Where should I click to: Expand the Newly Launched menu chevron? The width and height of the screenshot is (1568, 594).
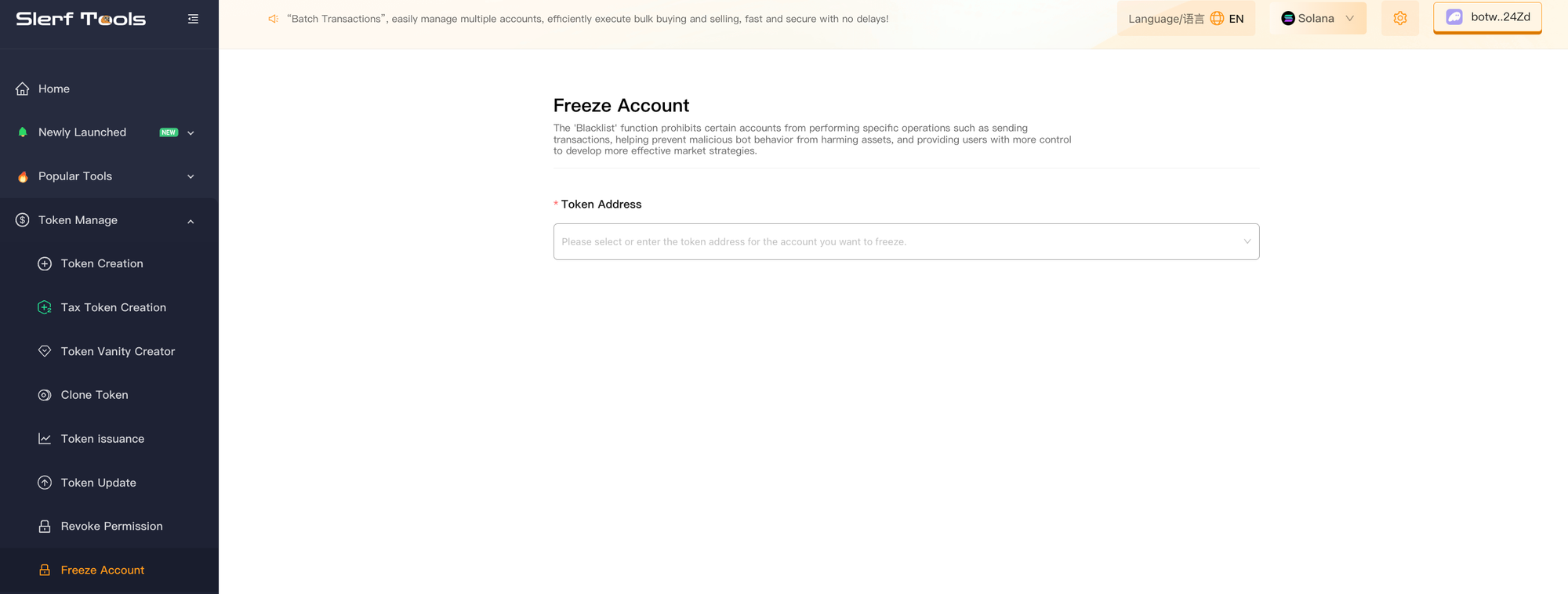coord(191,133)
